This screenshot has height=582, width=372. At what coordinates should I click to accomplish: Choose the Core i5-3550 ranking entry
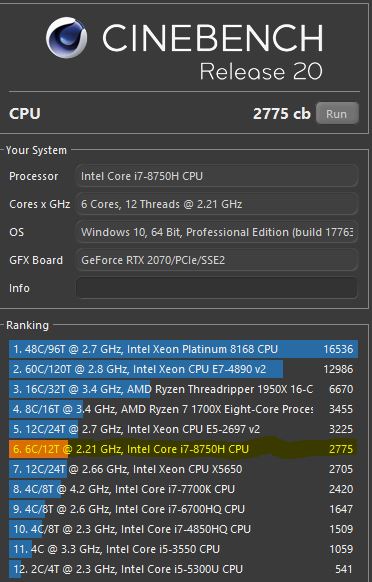pyautogui.click(x=183, y=549)
